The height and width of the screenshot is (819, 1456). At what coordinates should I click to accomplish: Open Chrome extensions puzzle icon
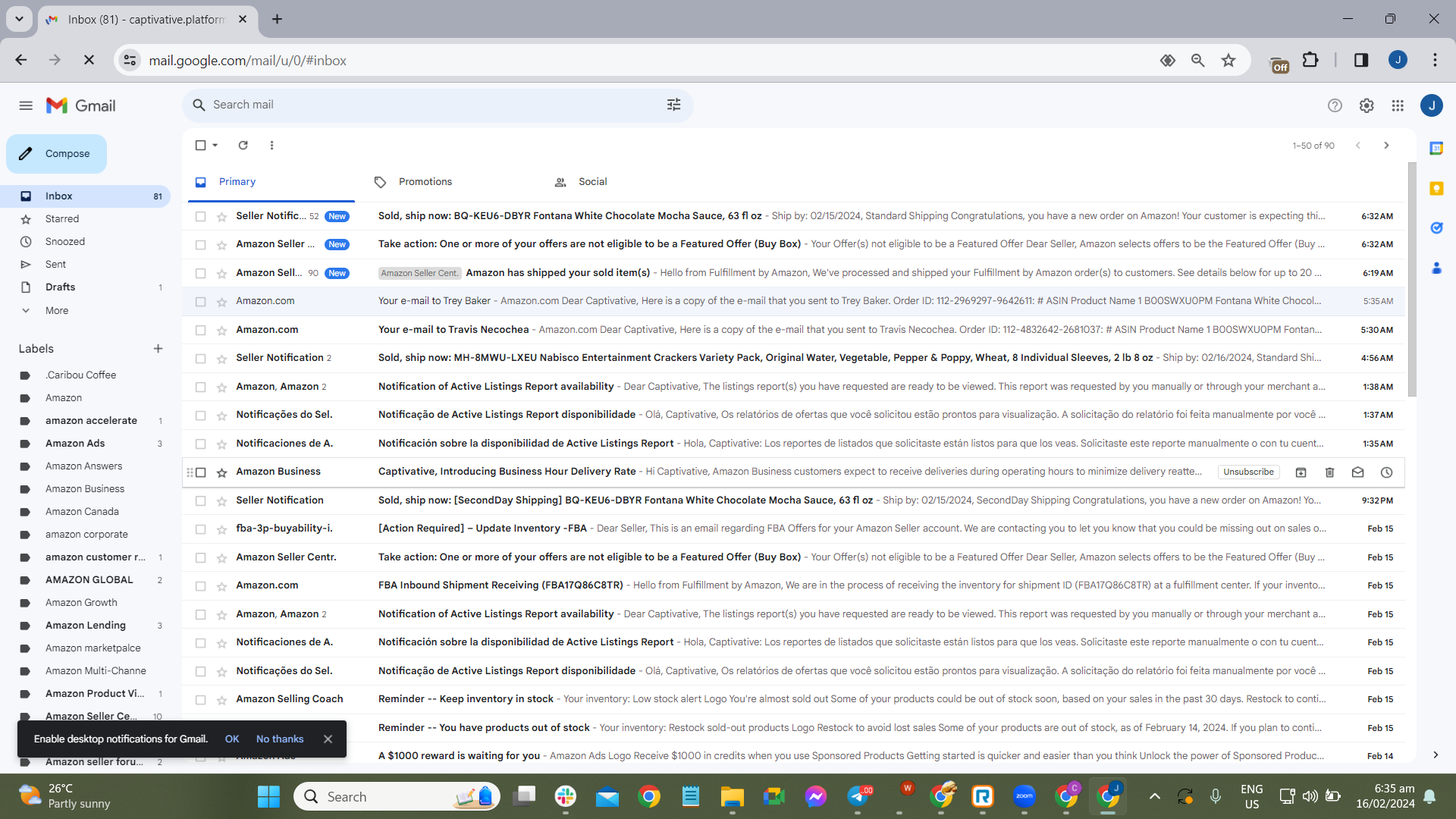coord(1310,60)
